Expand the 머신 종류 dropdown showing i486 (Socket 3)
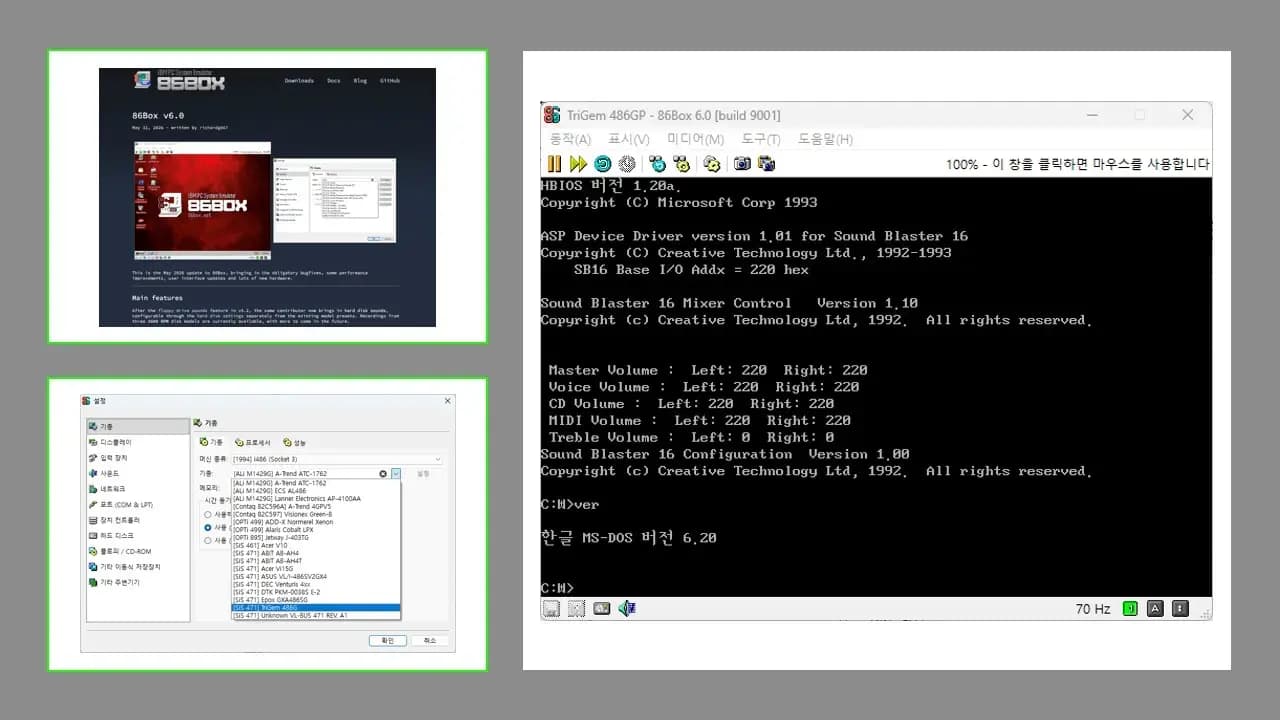1280x720 pixels. tap(337, 459)
